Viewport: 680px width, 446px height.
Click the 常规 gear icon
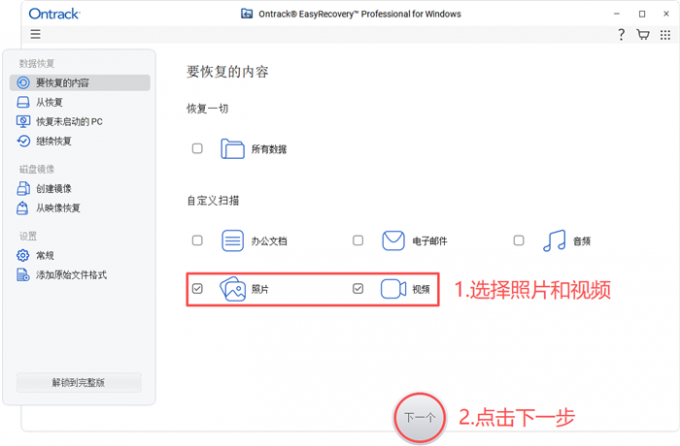[x=23, y=255]
